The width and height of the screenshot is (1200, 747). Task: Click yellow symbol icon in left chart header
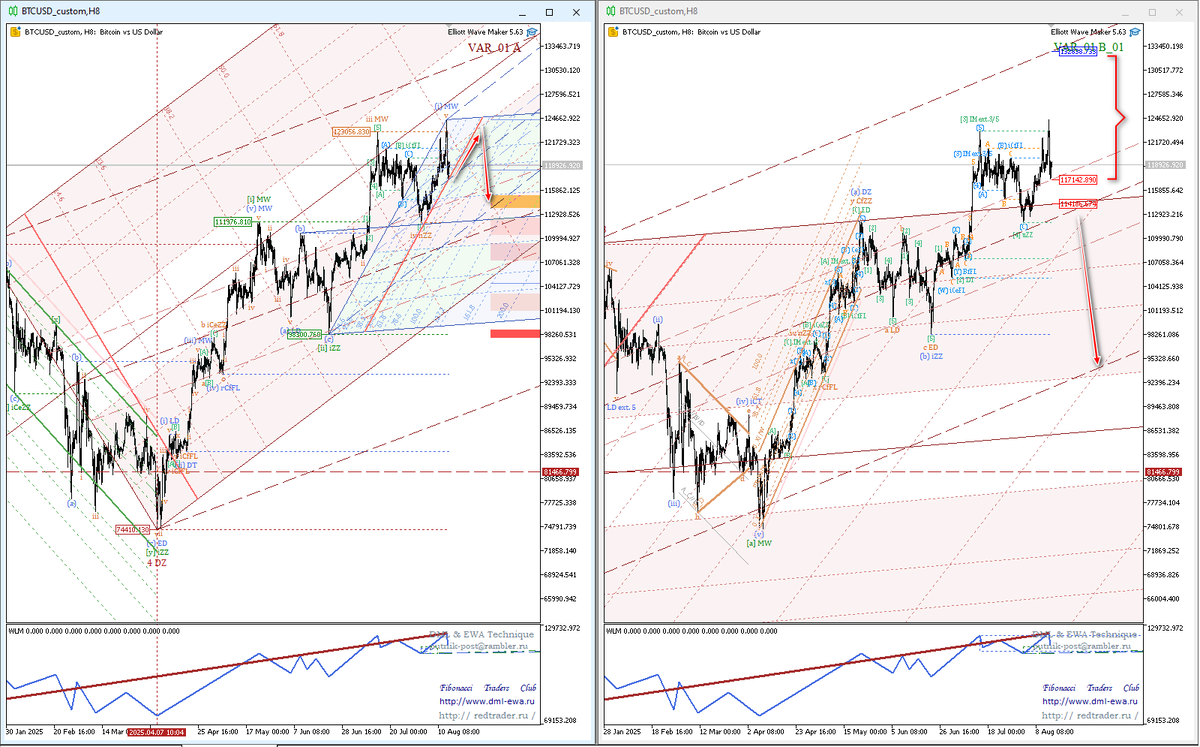click(x=15, y=32)
